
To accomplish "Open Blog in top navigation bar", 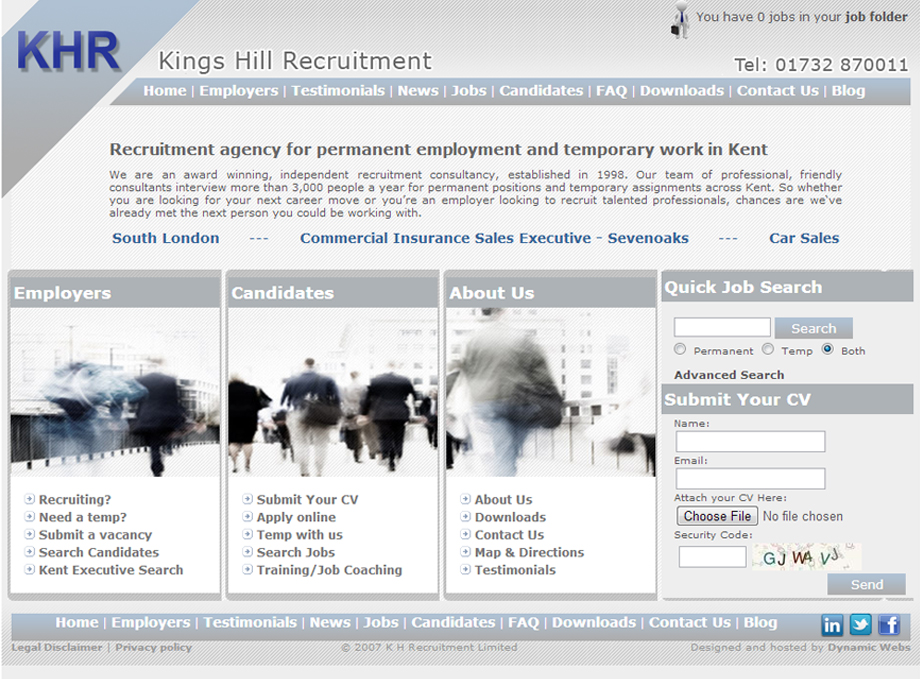I will pos(848,91).
